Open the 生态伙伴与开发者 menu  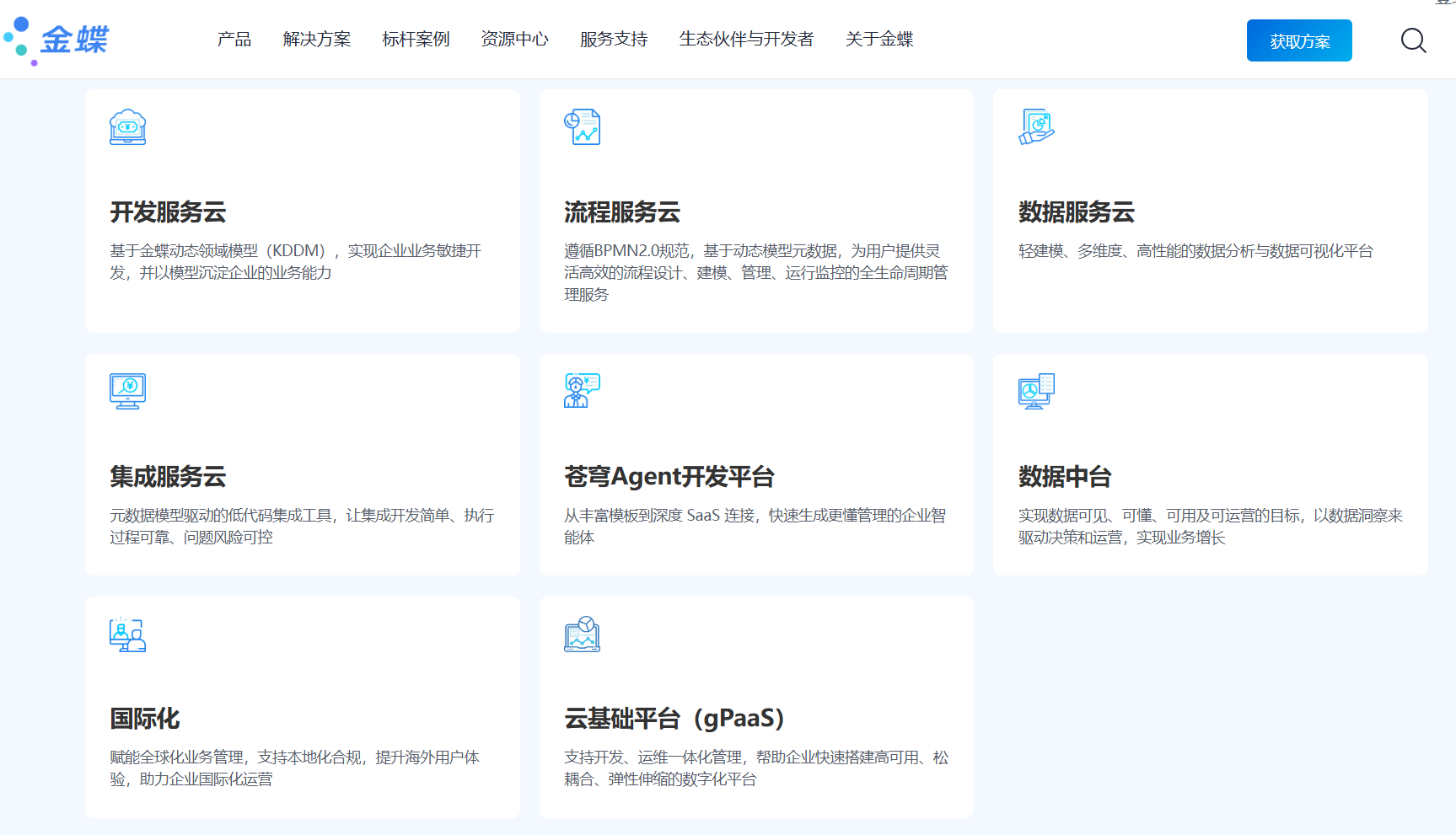pos(746,39)
